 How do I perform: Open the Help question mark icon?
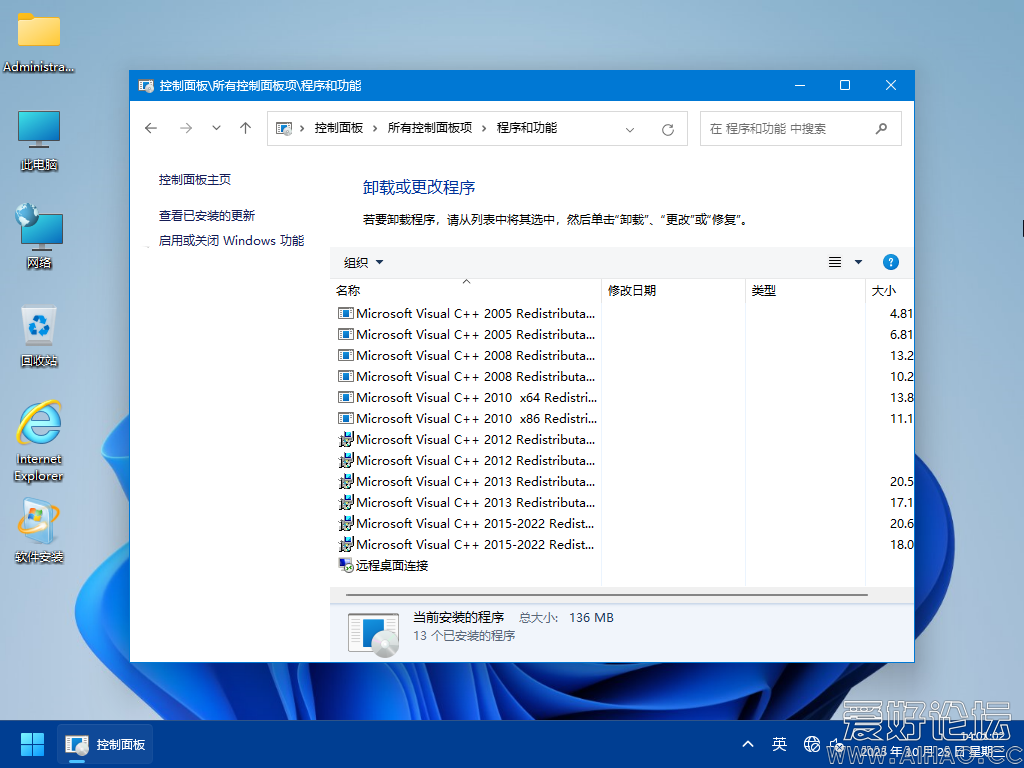[x=889, y=262]
